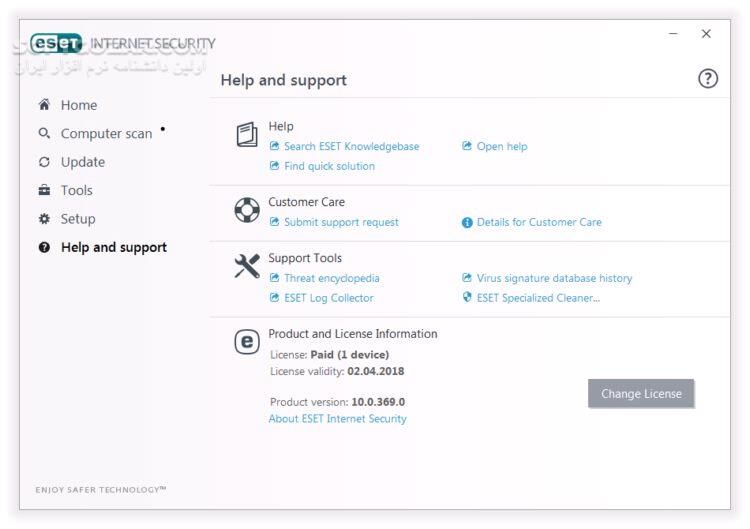
Task: Click About ESET Internet Security link
Action: click(x=337, y=419)
